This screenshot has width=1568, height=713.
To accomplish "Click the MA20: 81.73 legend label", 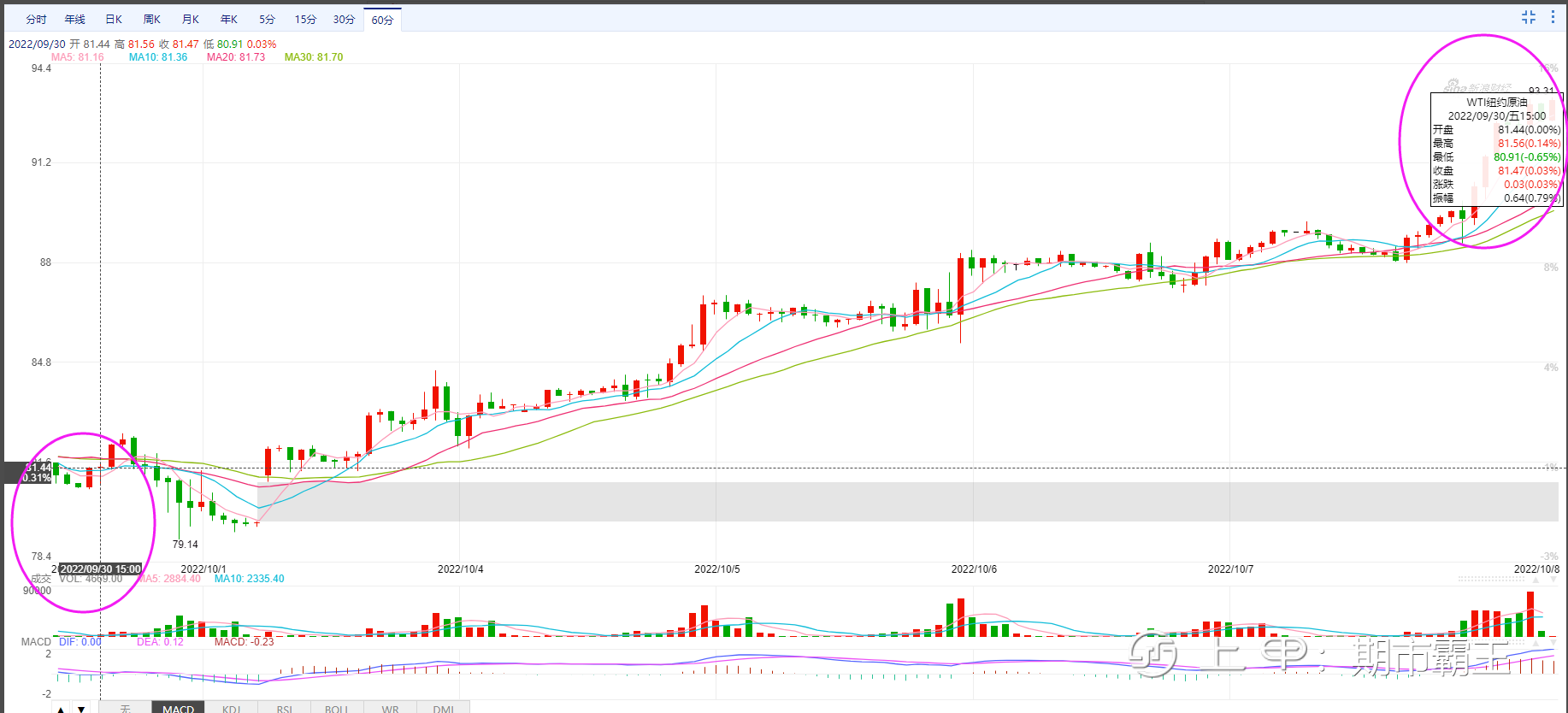I will 236,57.
